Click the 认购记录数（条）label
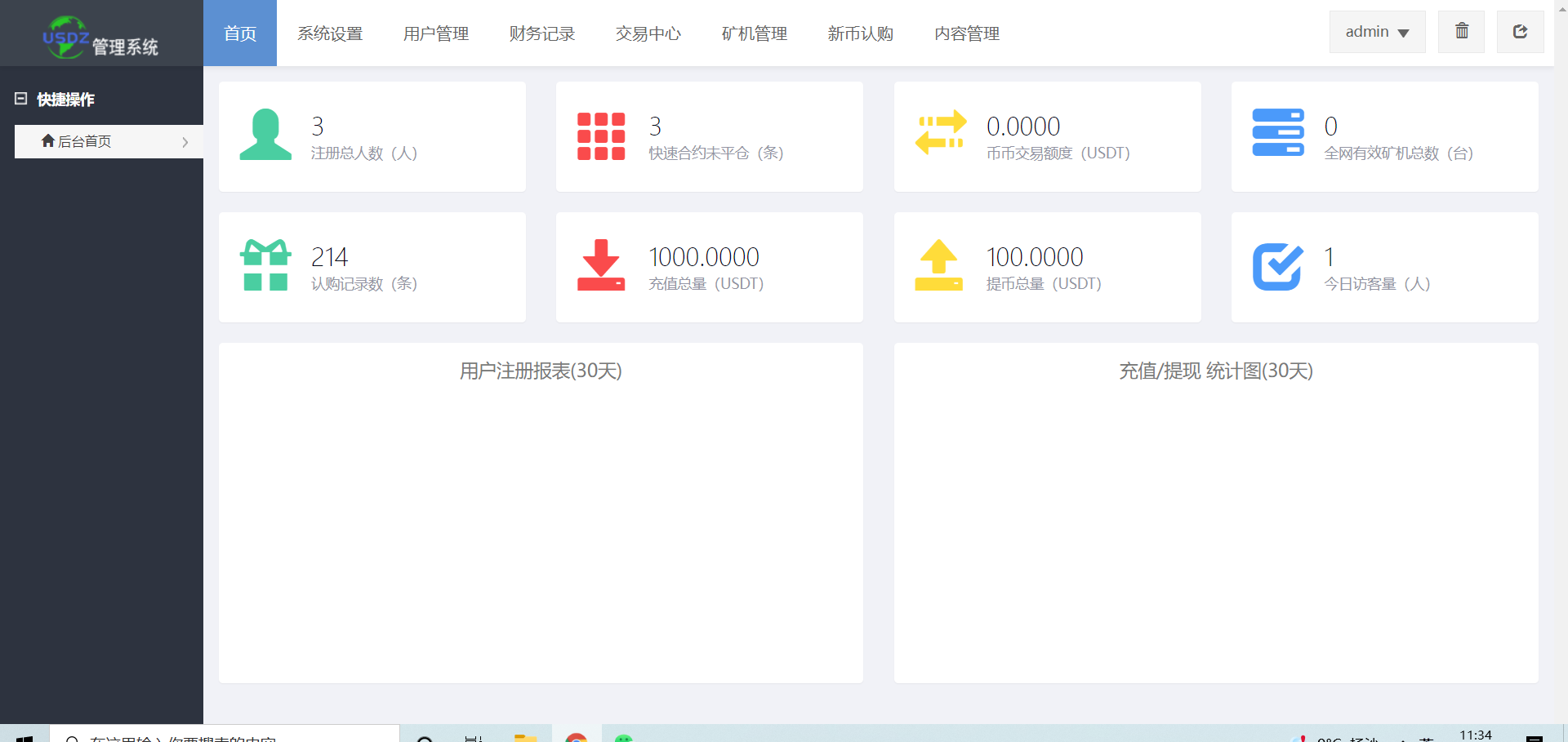1568x742 pixels. tap(364, 284)
